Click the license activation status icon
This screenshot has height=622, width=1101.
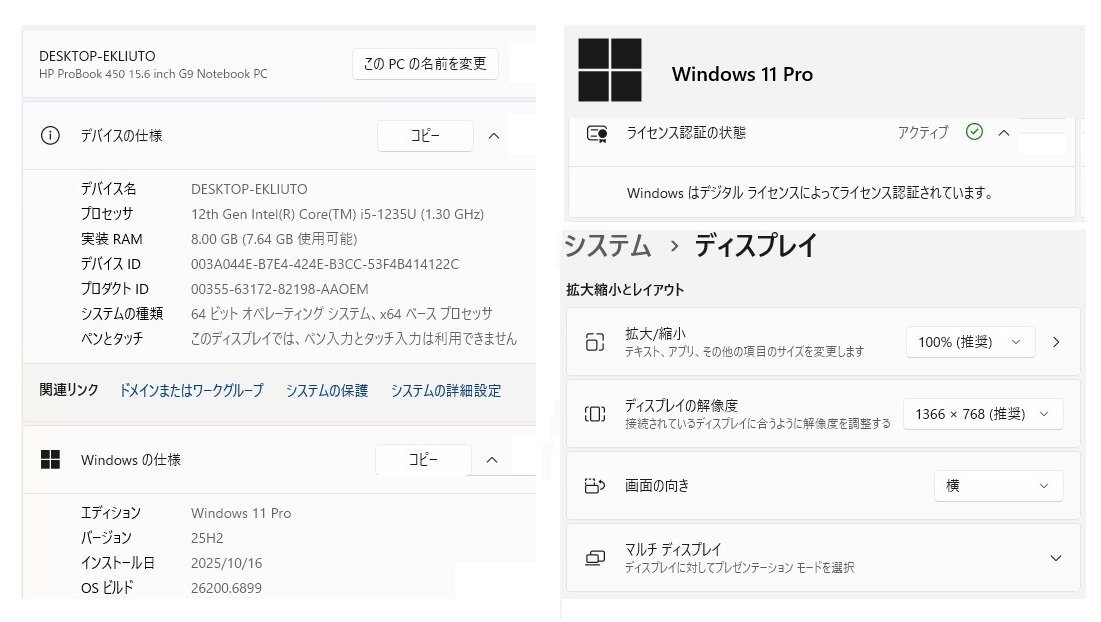[x=597, y=133]
